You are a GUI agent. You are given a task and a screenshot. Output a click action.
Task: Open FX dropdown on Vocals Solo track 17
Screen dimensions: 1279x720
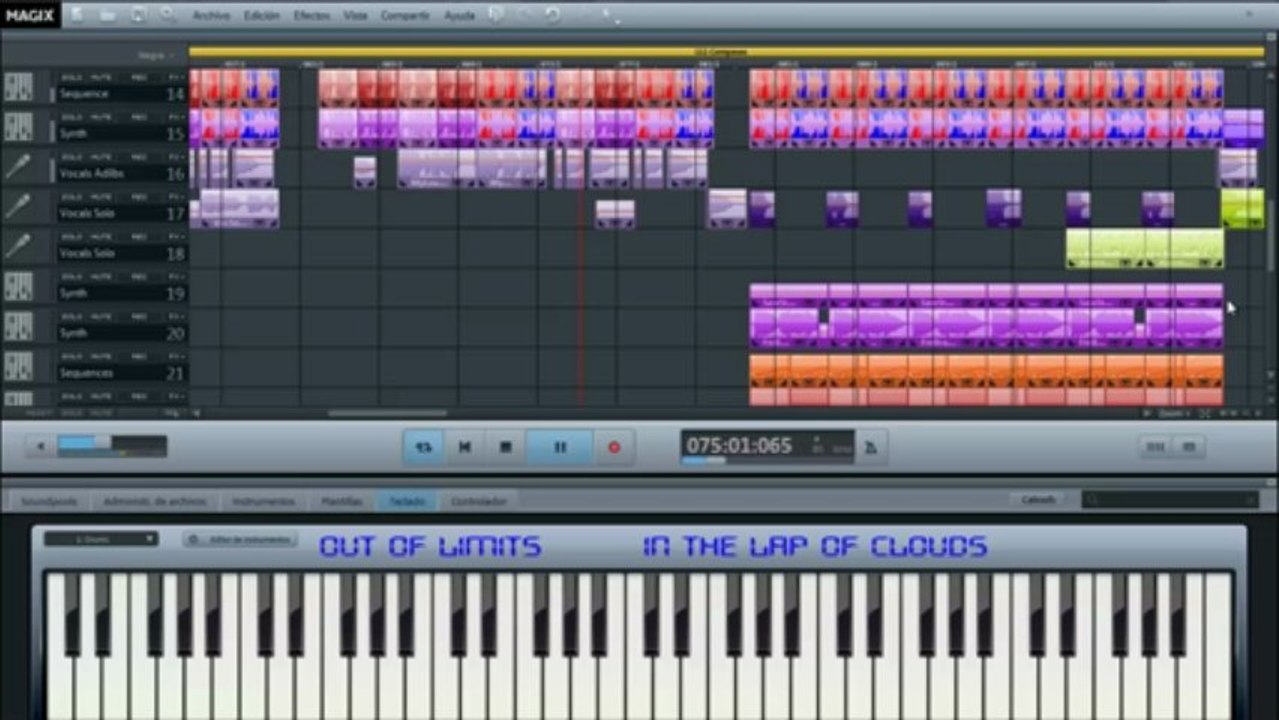coord(176,197)
